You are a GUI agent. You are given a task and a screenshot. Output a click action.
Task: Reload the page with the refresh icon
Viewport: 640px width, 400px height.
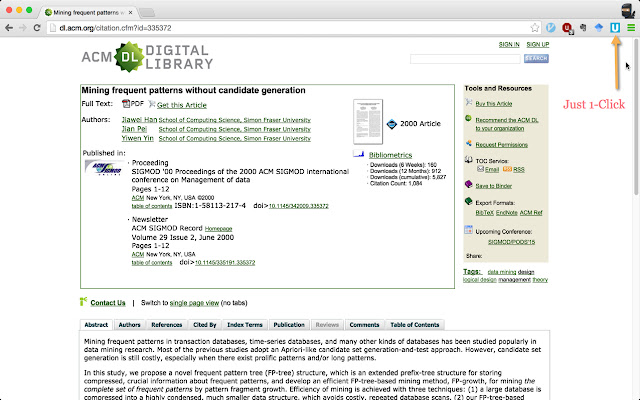37,28
